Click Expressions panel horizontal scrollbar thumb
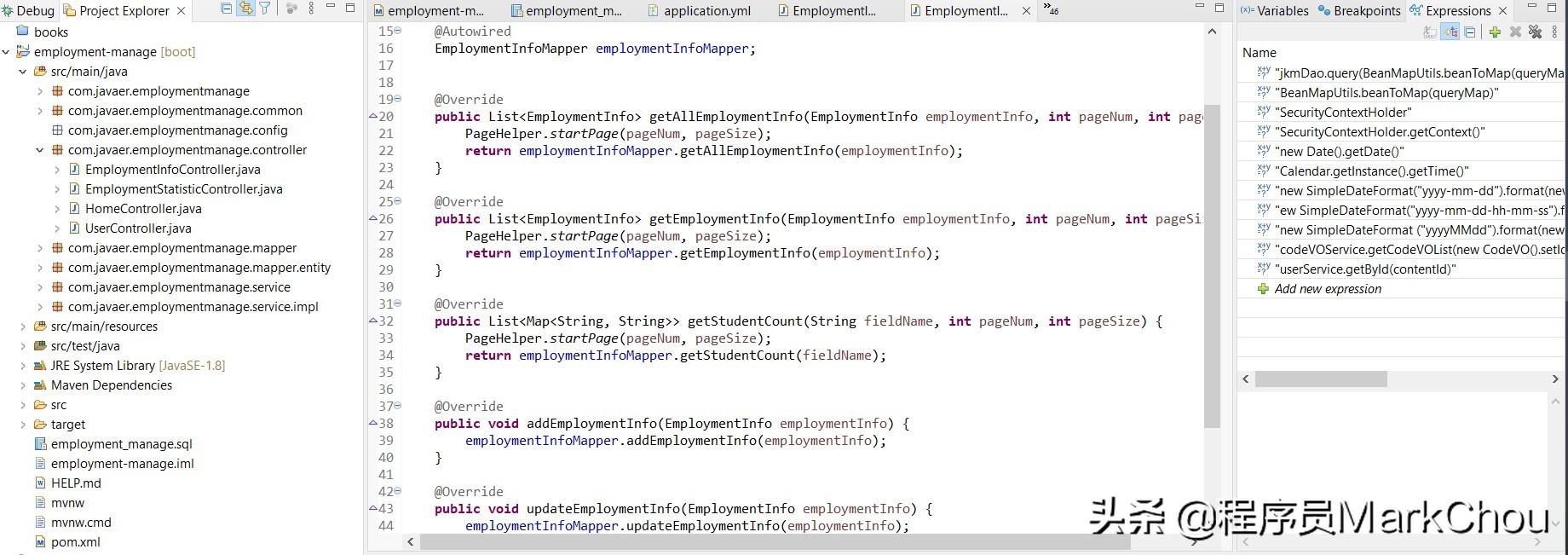 [1321, 379]
